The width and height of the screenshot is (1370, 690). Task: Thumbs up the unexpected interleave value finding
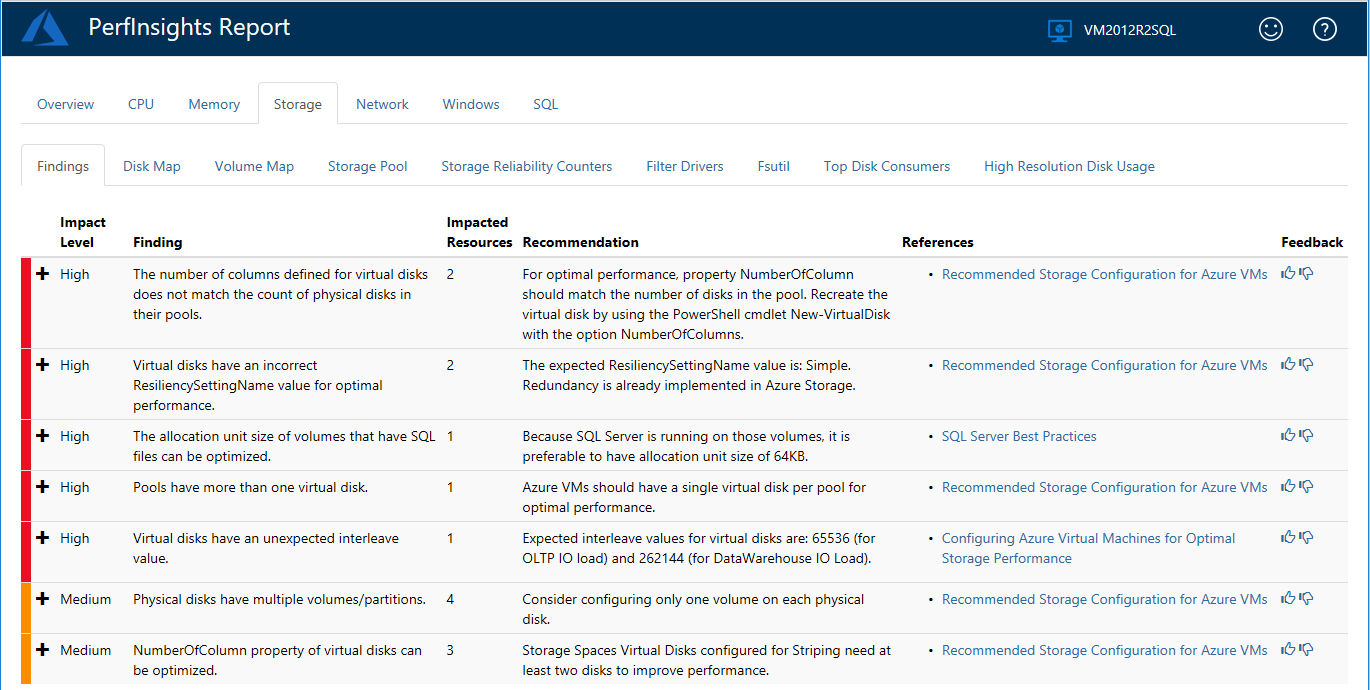(x=1288, y=537)
